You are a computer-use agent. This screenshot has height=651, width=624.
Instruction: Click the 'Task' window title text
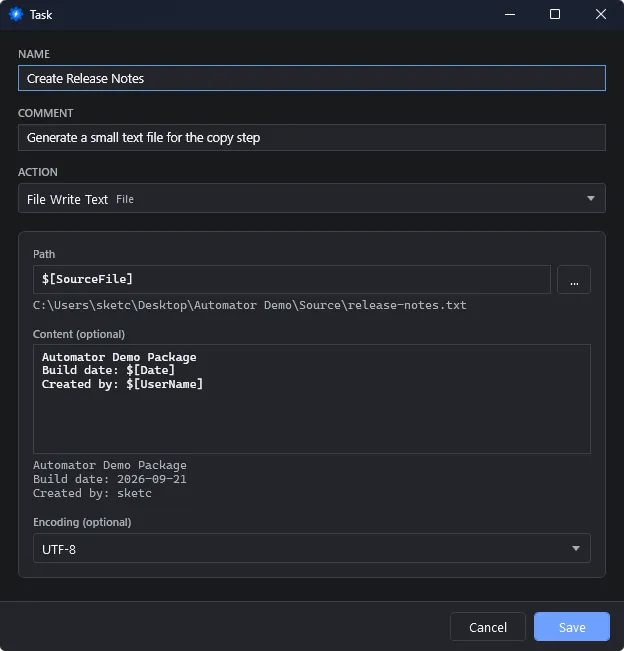tap(41, 15)
